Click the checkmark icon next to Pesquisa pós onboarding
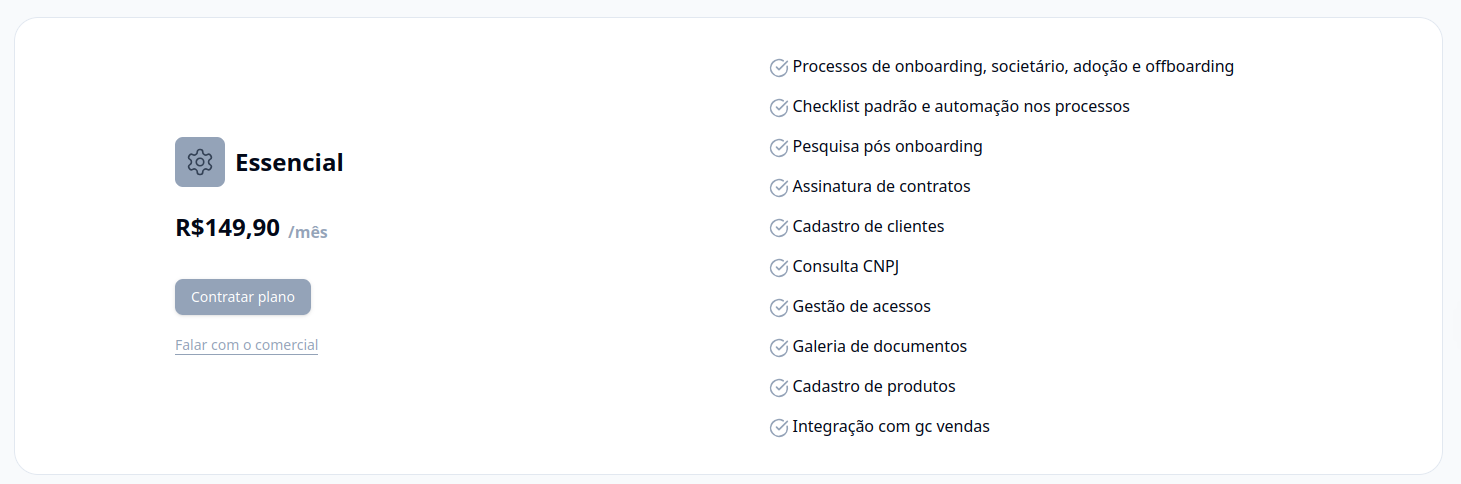 coord(779,148)
